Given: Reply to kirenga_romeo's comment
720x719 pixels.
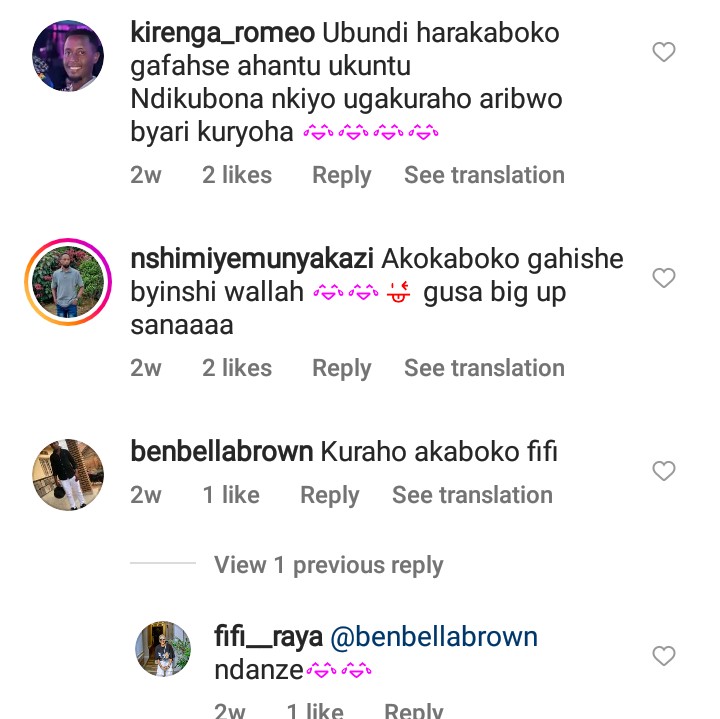Looking at the screenshot, I should coord(341,175).
